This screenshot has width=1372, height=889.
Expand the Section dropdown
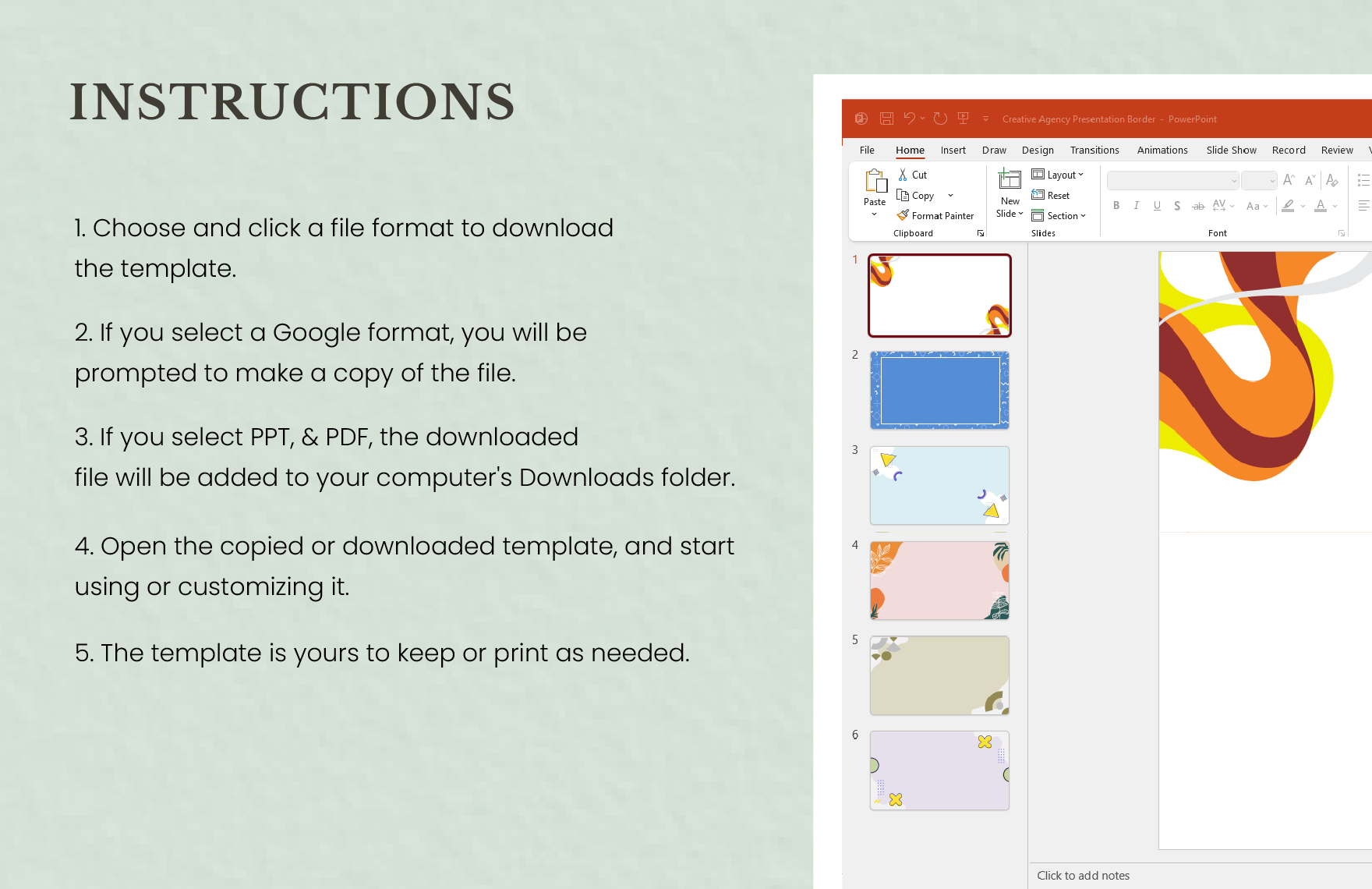point(1059,216)
